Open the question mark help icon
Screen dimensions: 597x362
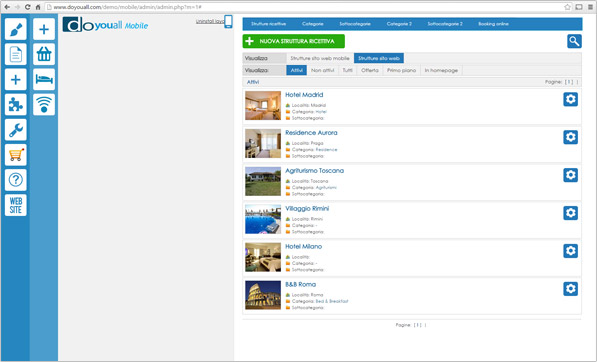point(16,180)
